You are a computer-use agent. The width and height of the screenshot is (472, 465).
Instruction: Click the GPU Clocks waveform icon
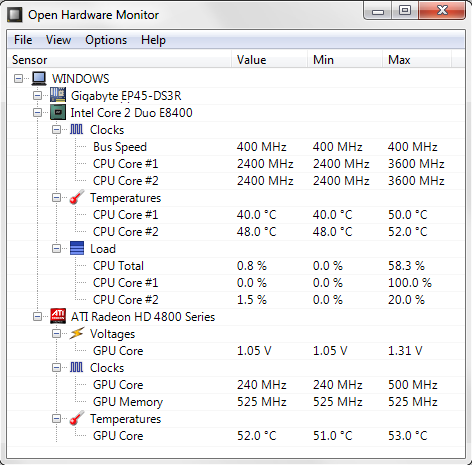[76, 367]
